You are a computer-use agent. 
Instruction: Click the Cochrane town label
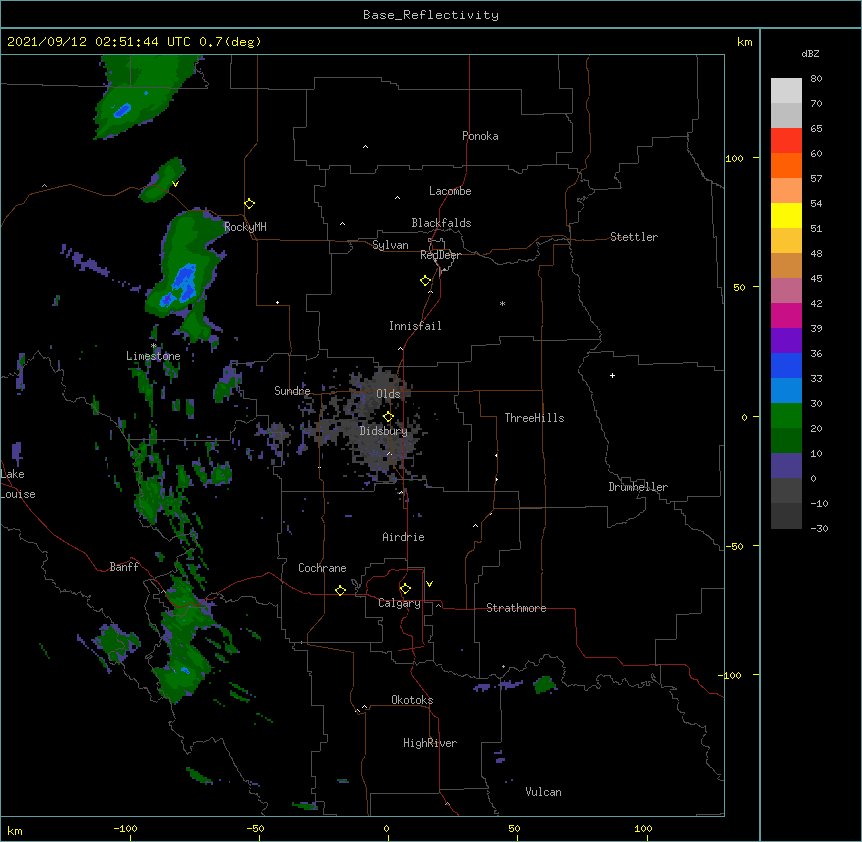[x=322, y=568]
